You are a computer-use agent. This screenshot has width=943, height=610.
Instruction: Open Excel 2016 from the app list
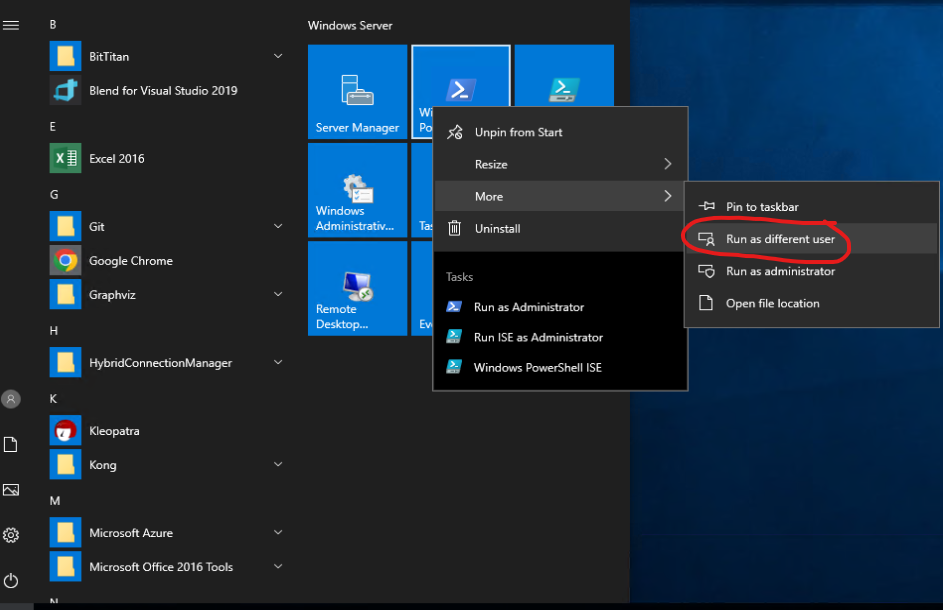[165, 159]
